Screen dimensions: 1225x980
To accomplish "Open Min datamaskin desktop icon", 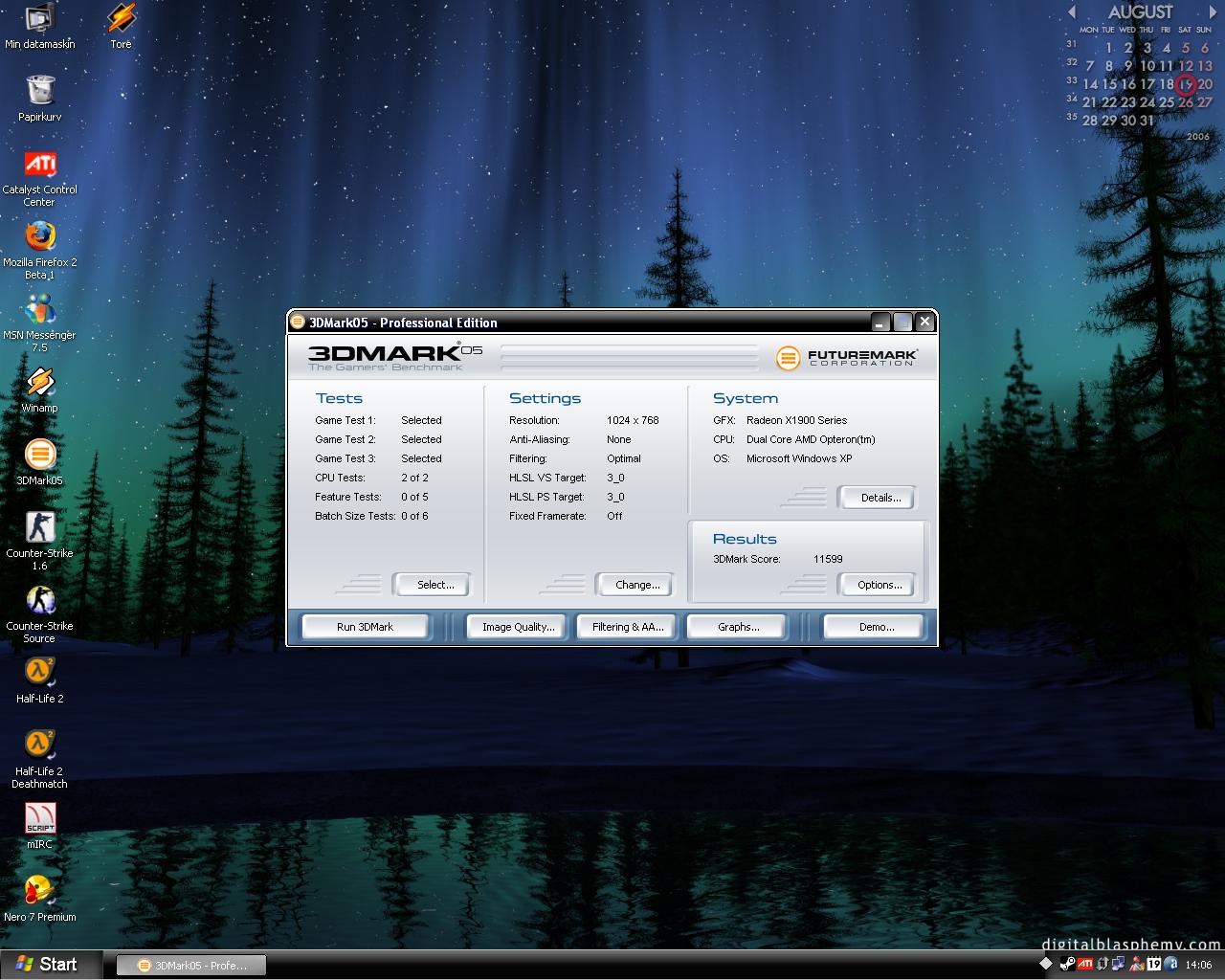I will [39, 26].
